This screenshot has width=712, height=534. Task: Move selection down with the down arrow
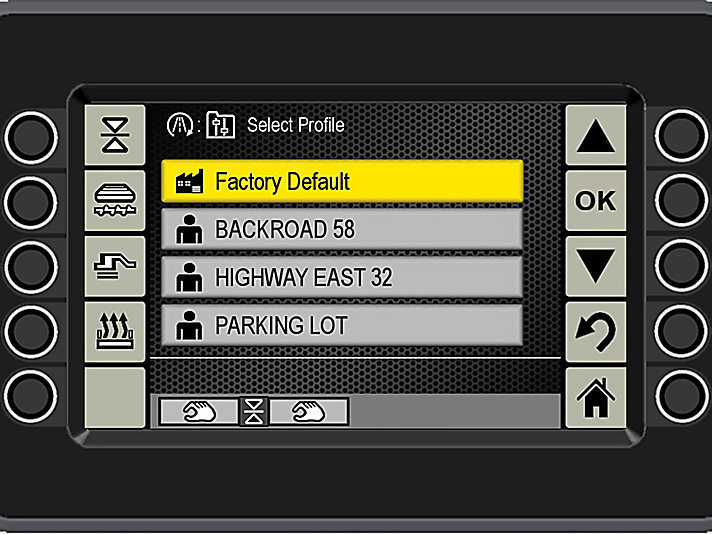pos(596,266)
